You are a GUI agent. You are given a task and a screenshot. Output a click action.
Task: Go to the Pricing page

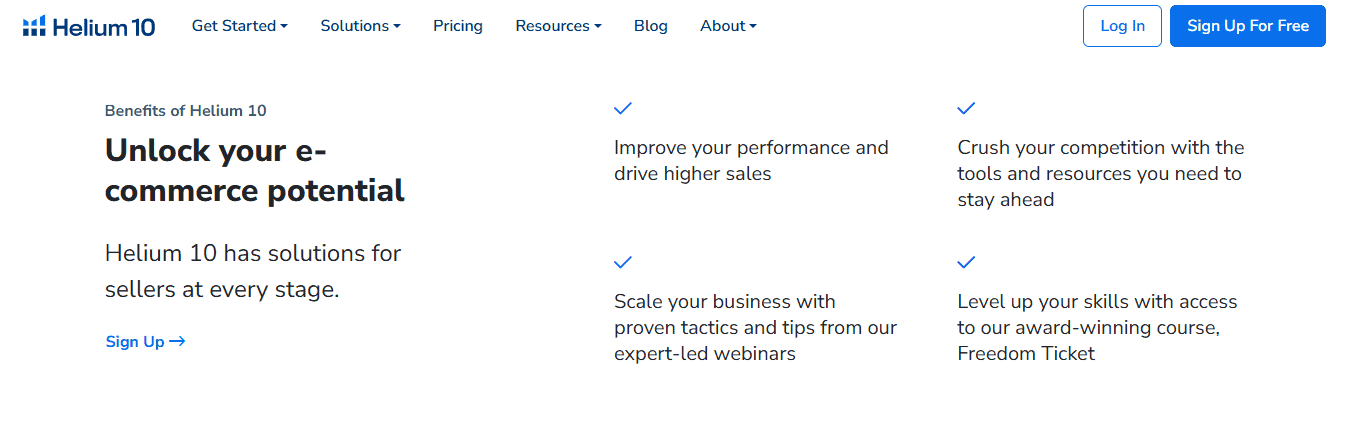(458, 26)
